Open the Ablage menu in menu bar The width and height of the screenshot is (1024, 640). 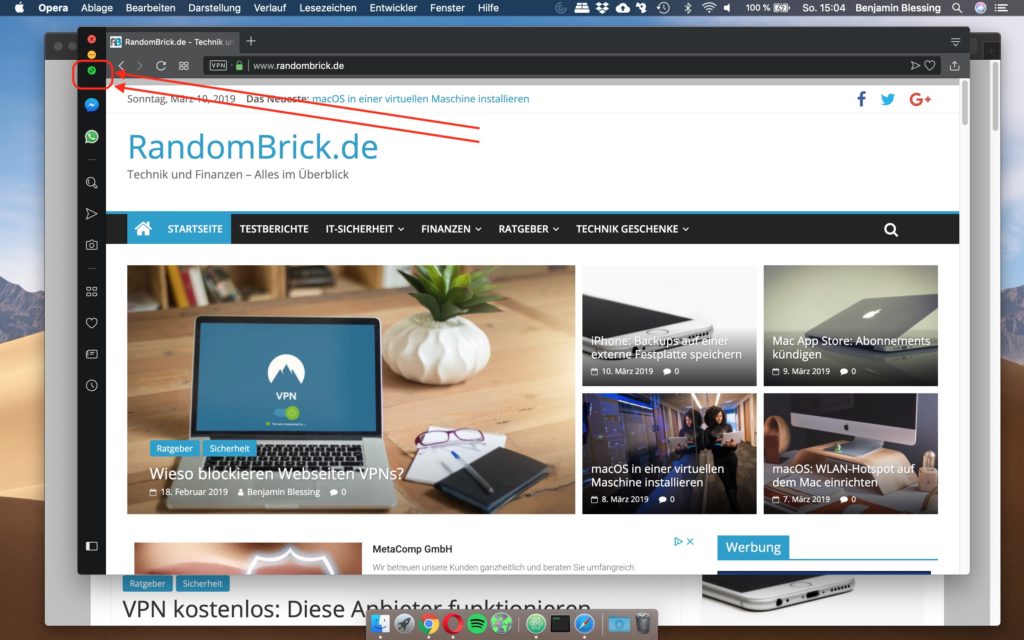pos(97,8)
